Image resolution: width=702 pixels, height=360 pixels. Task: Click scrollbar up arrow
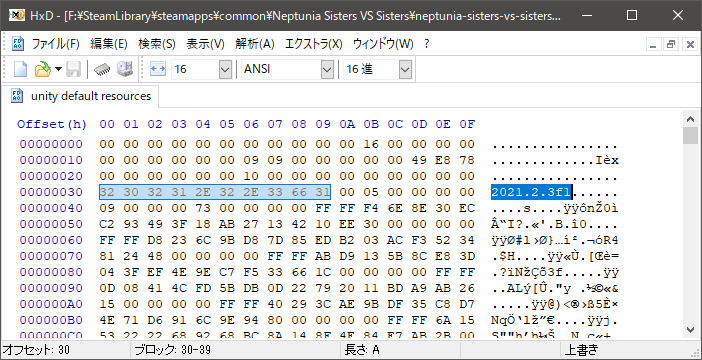tap(690, 118)
